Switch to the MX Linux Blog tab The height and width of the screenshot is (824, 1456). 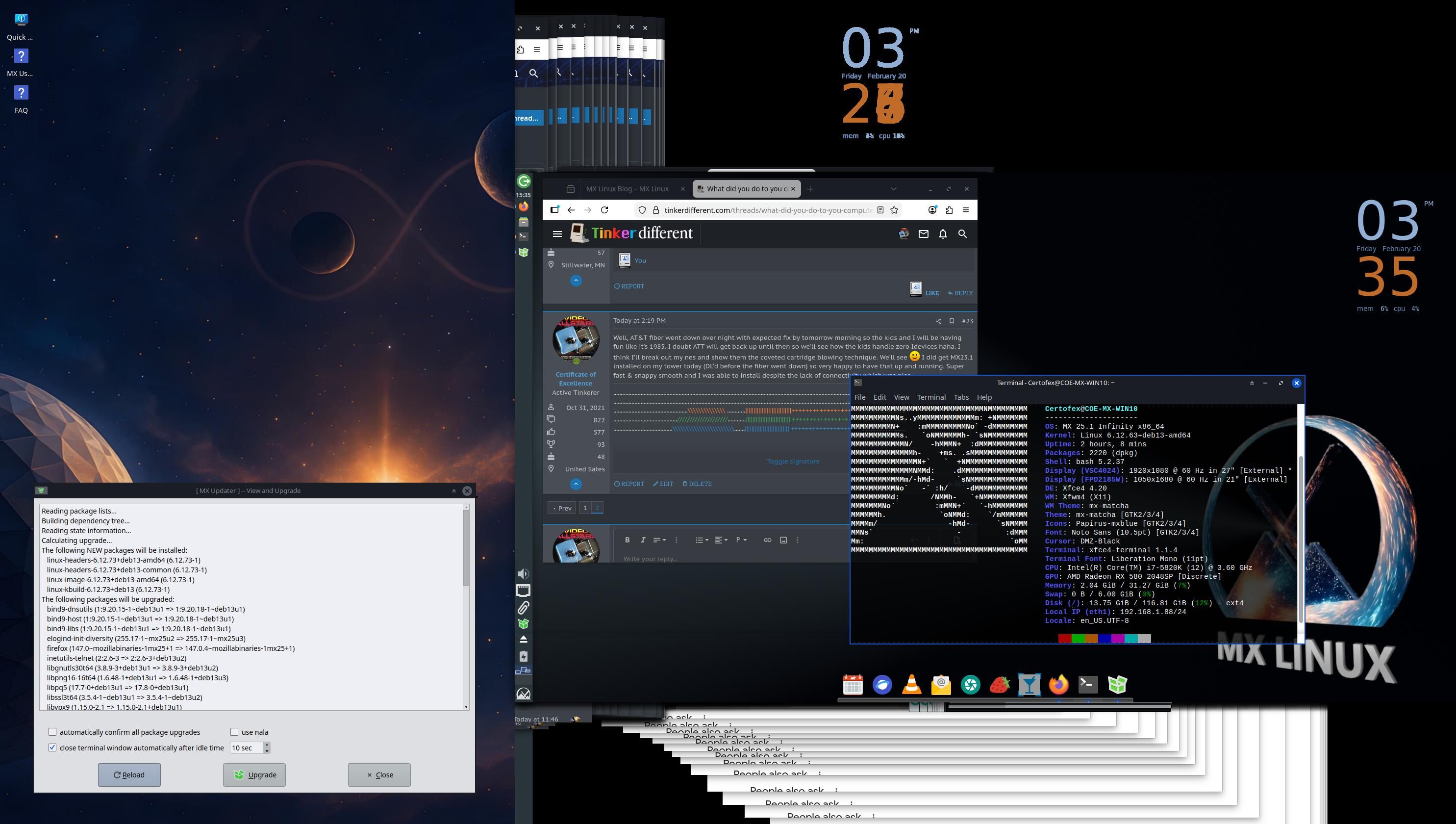(x=627, y=189)
